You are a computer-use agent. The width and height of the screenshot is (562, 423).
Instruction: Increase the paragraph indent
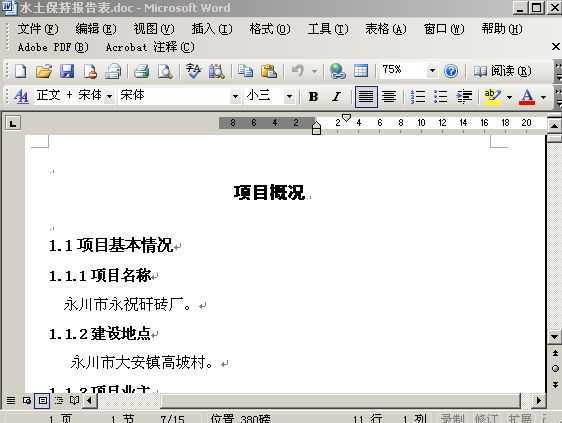point(464,96)
